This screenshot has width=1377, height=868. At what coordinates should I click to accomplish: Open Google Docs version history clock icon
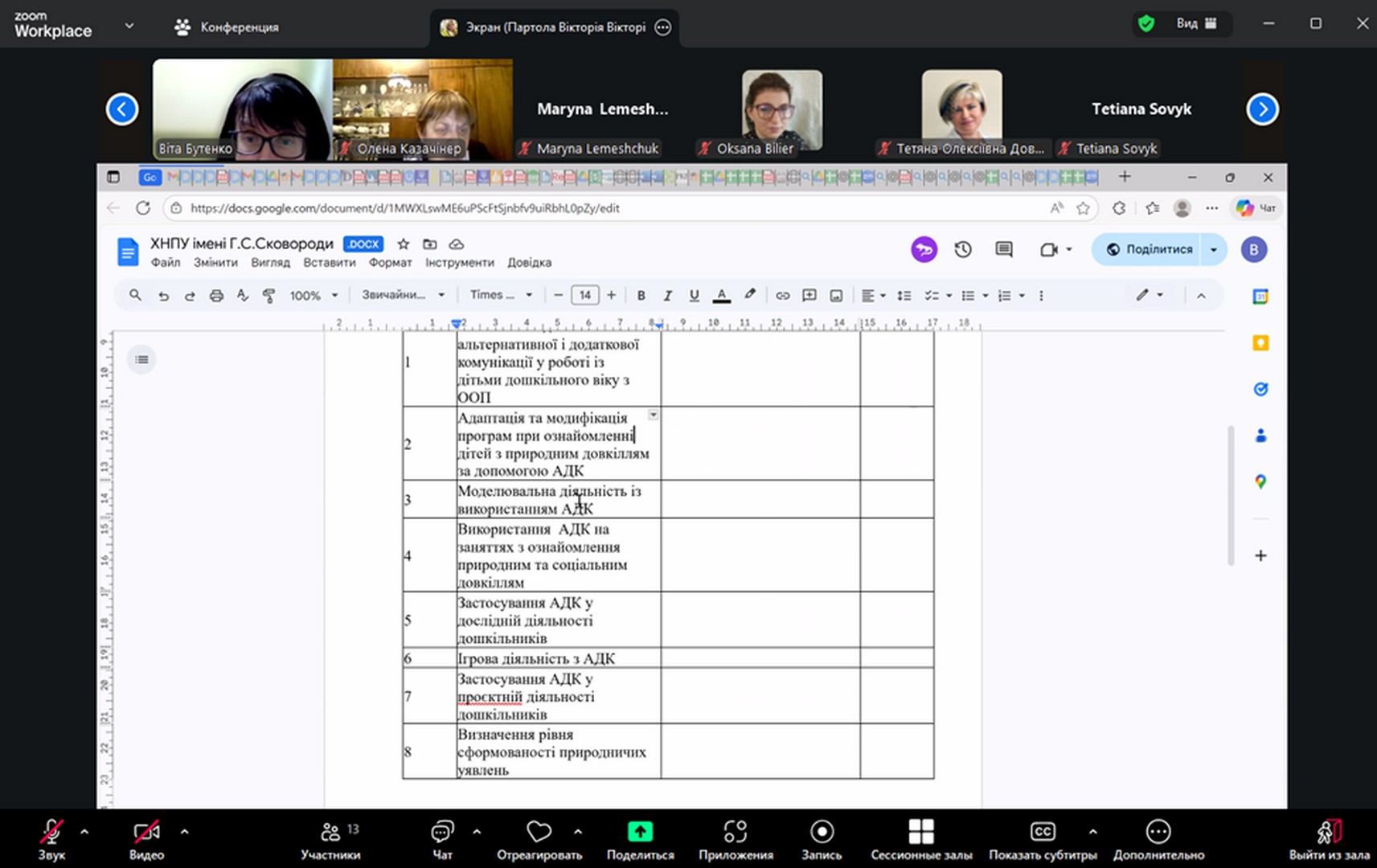coord(963,250)
